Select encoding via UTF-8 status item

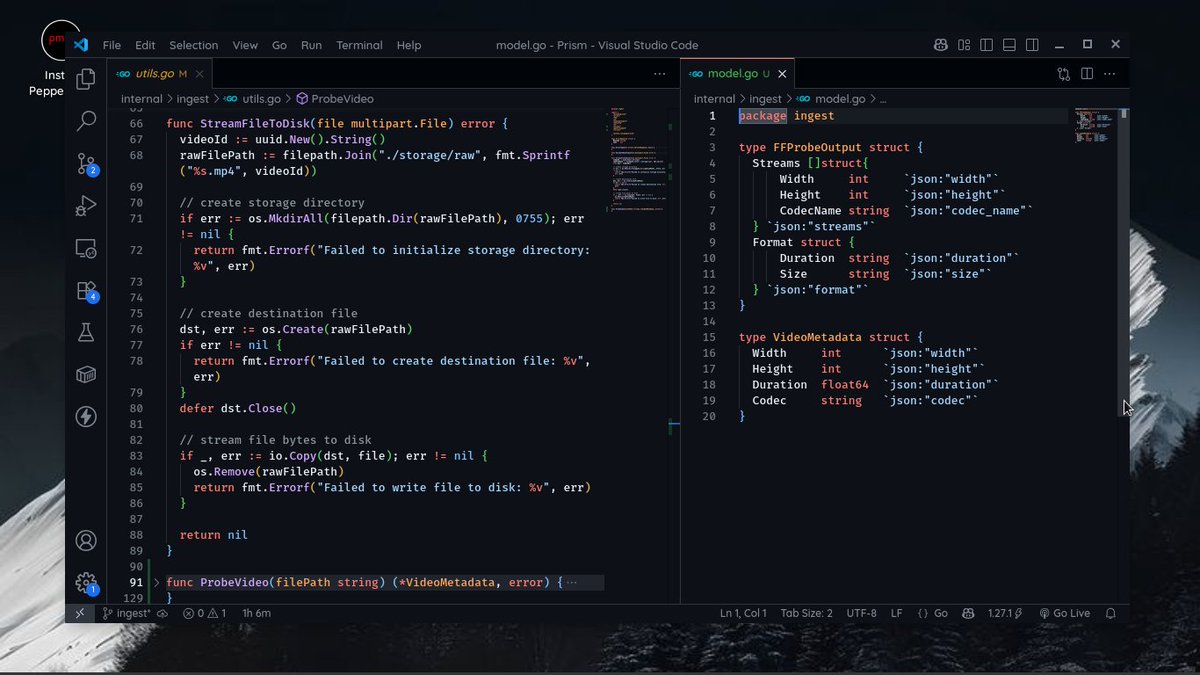861,613
